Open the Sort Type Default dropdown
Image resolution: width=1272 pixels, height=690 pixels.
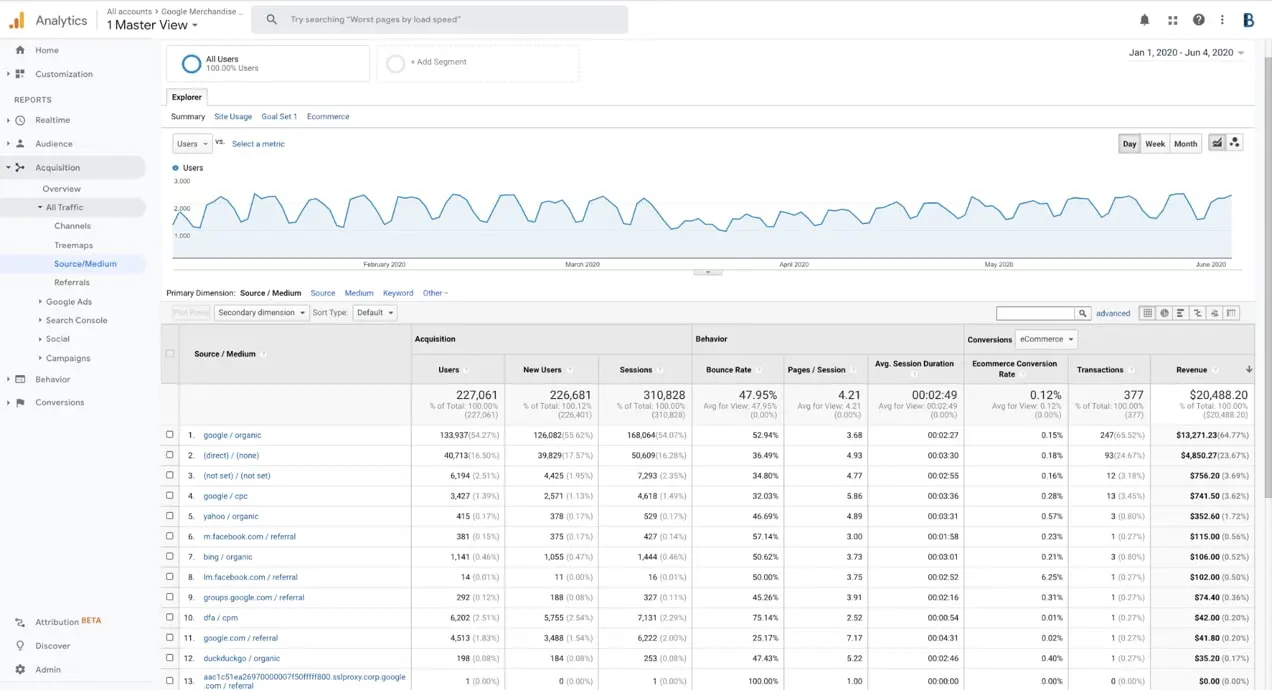pos(375,313)
